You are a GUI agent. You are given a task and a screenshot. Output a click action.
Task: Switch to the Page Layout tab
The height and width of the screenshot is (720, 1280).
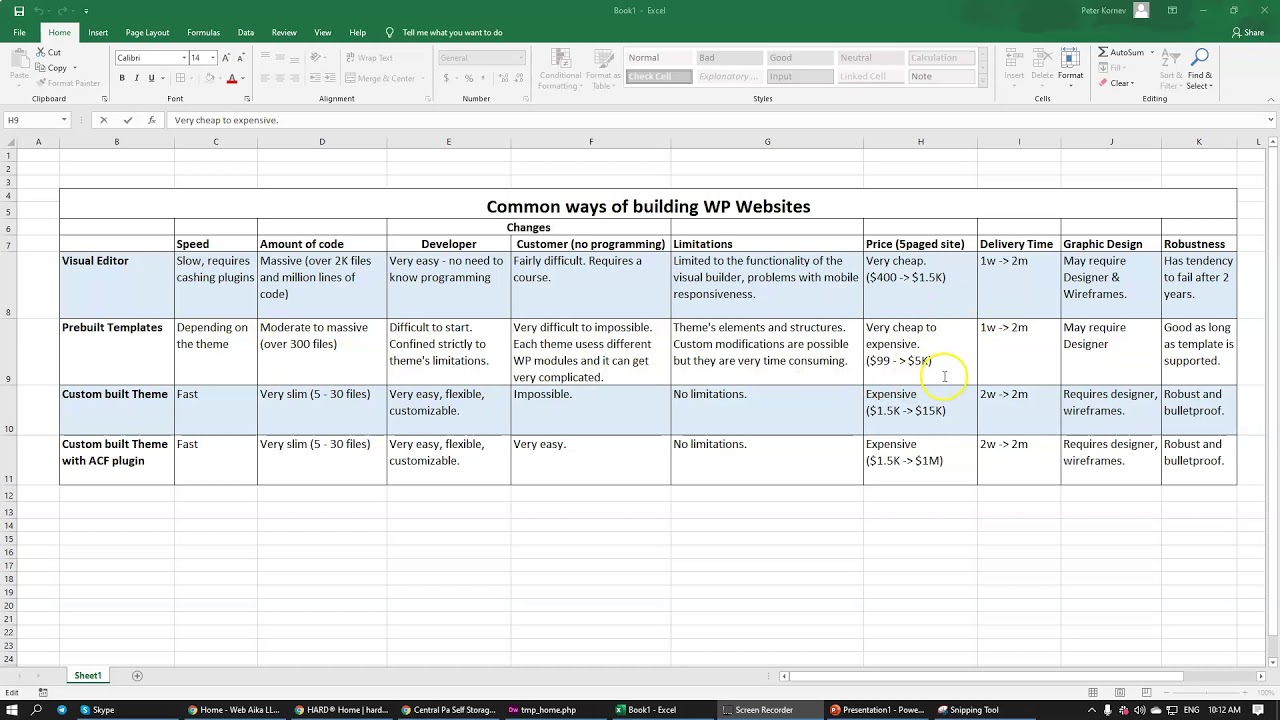[x=147, y=32]
